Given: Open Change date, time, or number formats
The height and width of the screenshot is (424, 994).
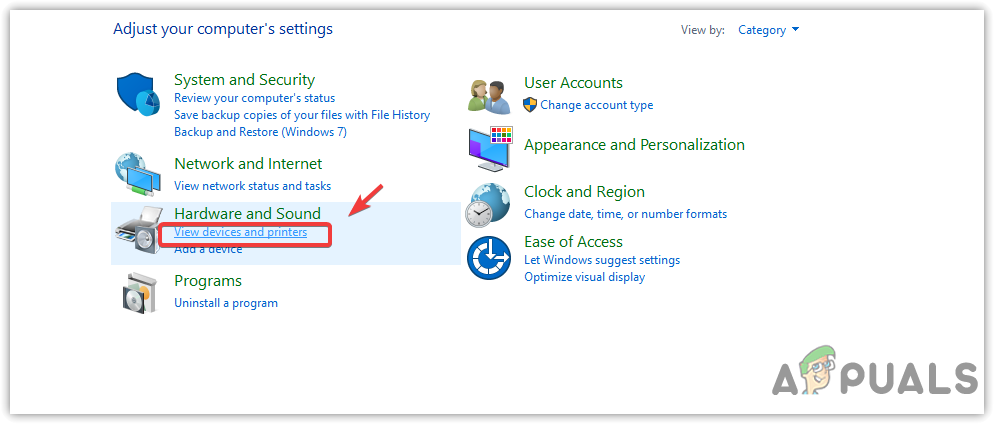Looking at the screenshot, I should click(x=625, y=213).
